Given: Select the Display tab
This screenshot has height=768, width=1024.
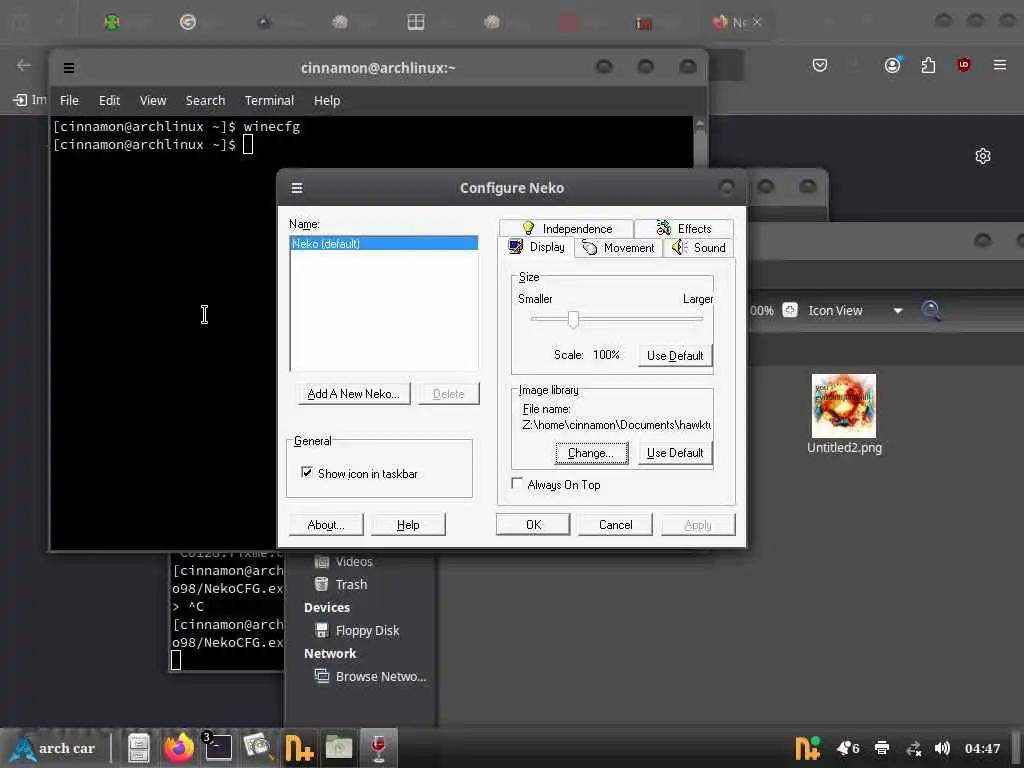Looking at the screenshot, I should point(537,247).
